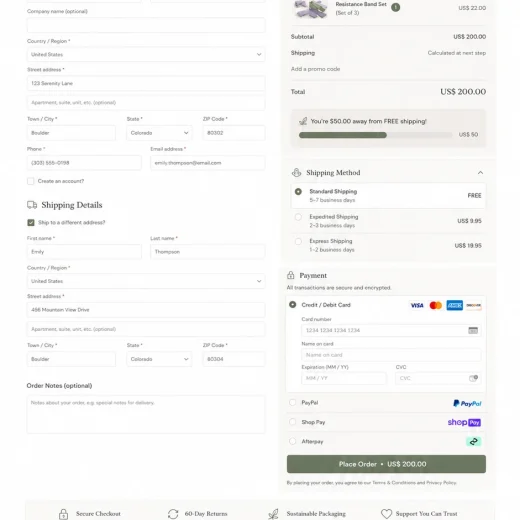520x520 pixels.
Task: Click the Shipping Details truck icon
Action: click(x=32, y=205)
